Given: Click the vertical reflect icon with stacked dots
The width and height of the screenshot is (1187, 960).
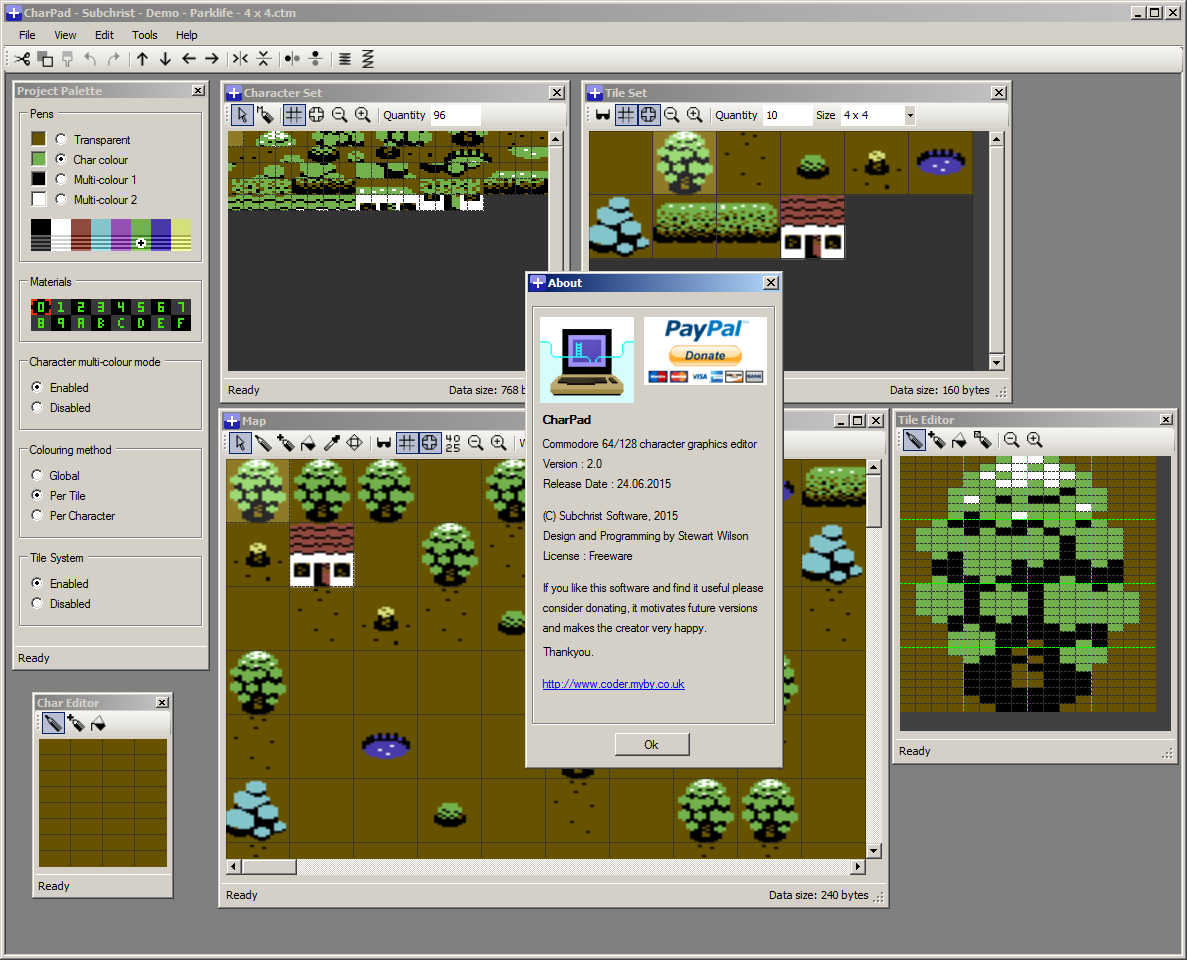Looking at the screenshot, I should point(316,59).
